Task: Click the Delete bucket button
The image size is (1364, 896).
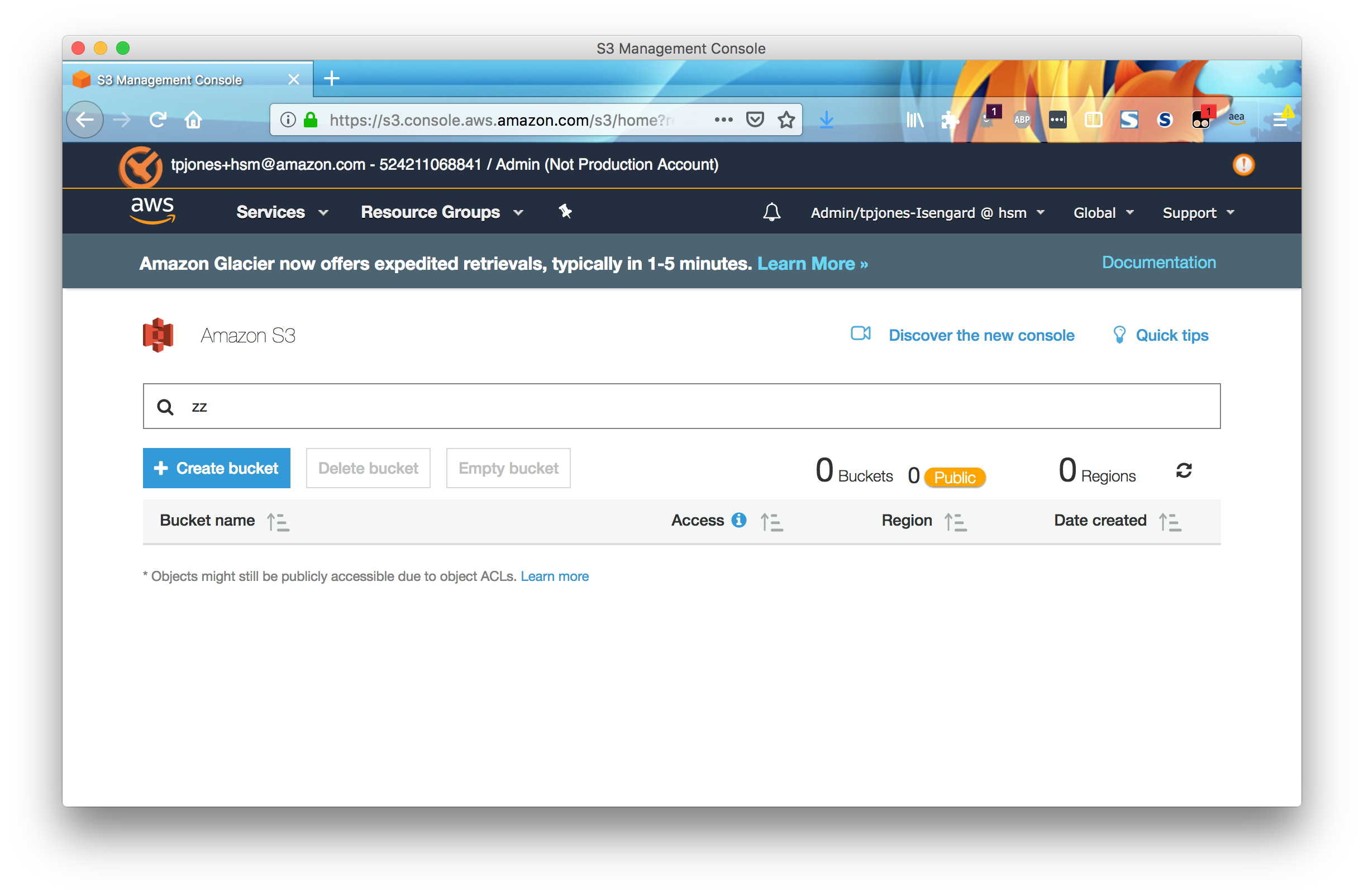Action: [368, 468]
